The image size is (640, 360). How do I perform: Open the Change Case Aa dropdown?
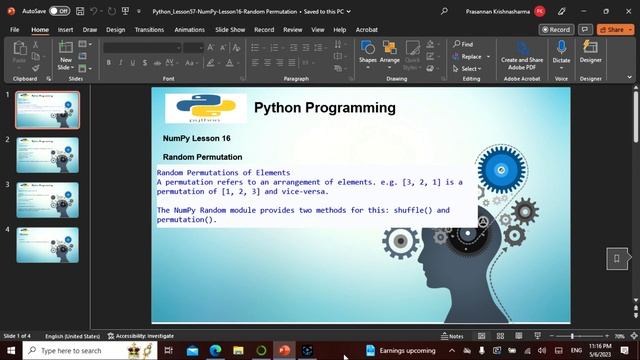pos(191,63)
